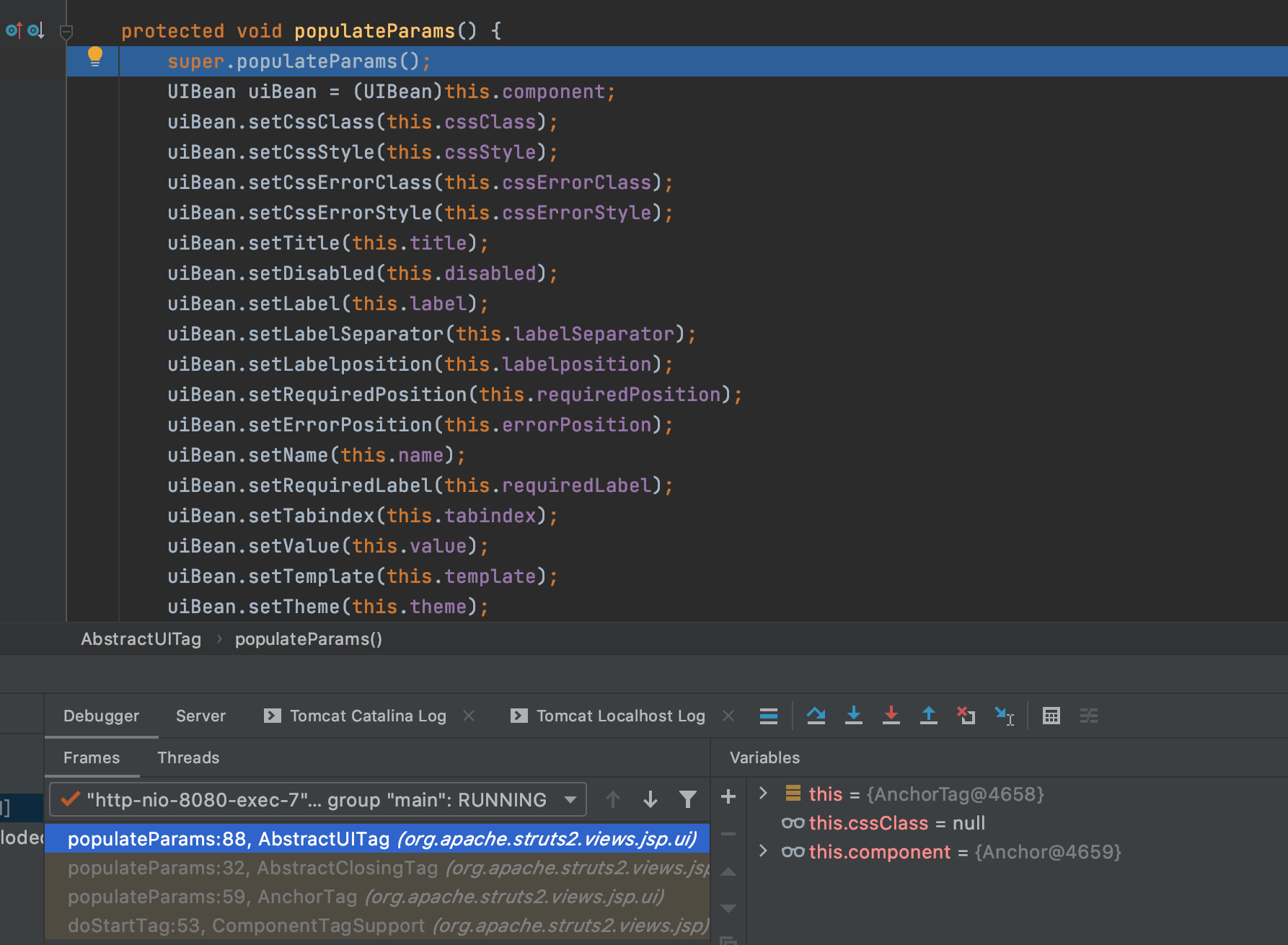Click the uiBean.setTabindex line
Image resolution: width=1288 pixels, height=945 pixels.
pyautogui.click(x=363, y=516)
